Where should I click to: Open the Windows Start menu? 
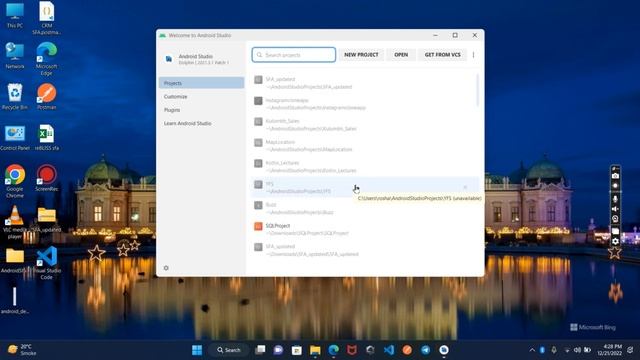point(197,350)
